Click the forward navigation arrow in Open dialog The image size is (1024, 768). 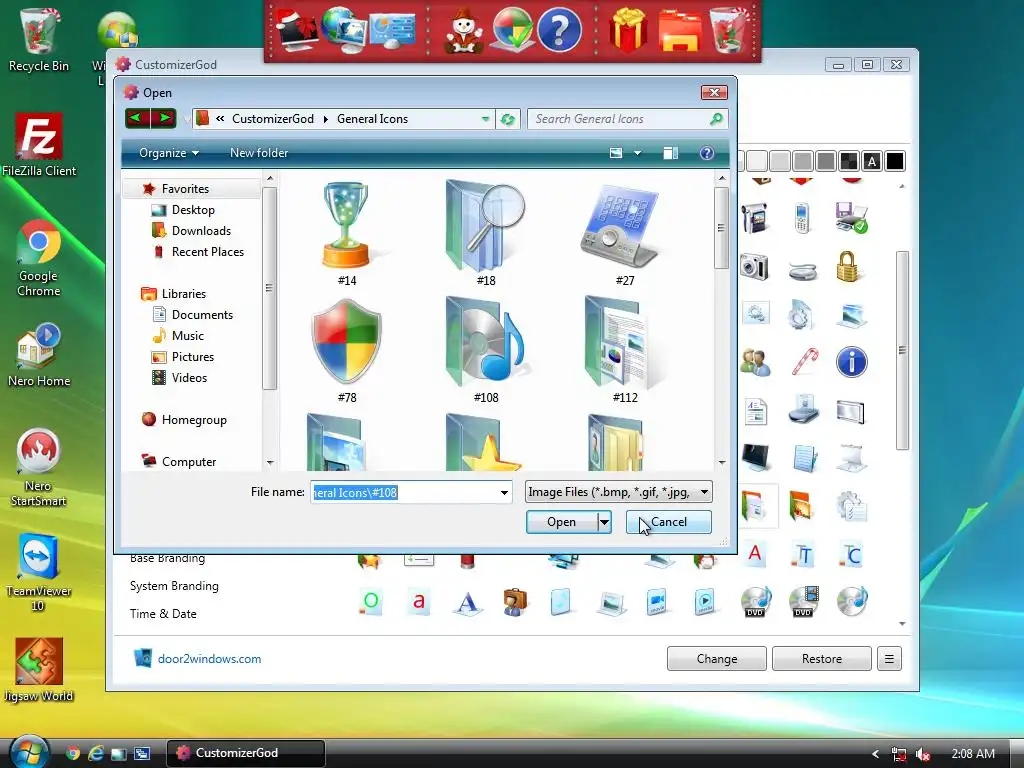164,118
